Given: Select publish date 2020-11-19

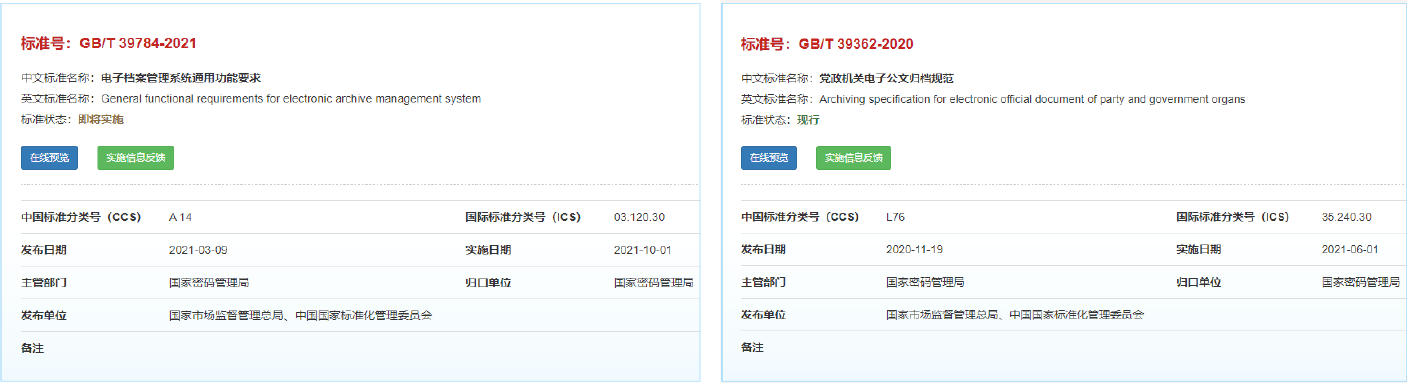Looking at the screenshot, I should 915,250.
